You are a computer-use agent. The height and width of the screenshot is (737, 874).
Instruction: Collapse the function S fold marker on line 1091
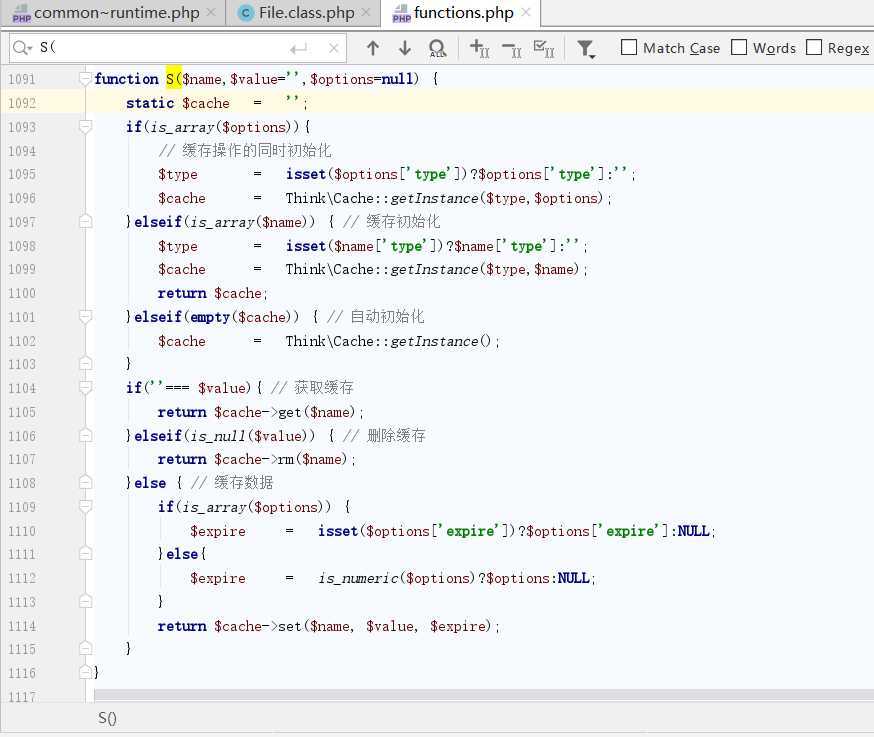tap(85, 79)
